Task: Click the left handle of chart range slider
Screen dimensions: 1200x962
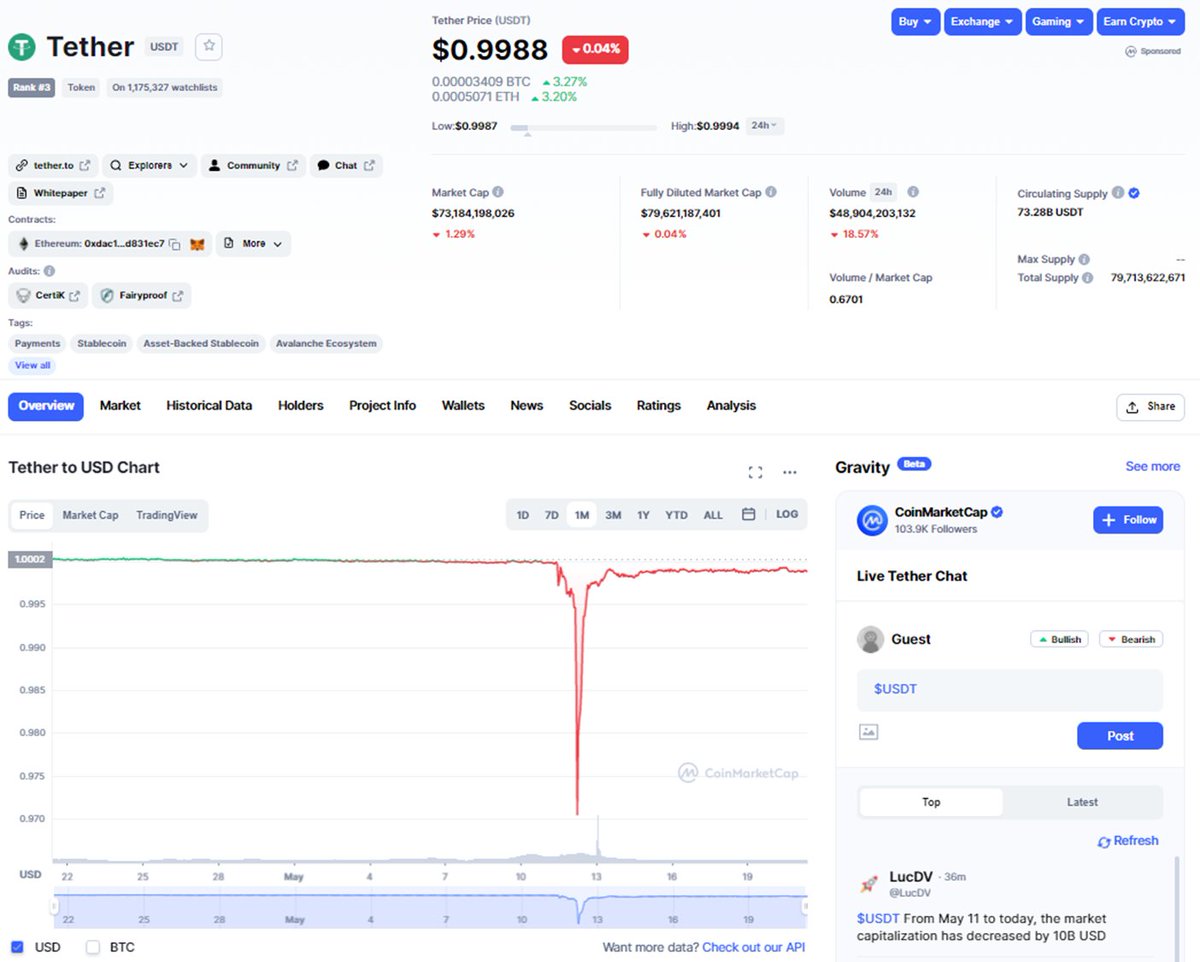Action: [x=56, y=905]
